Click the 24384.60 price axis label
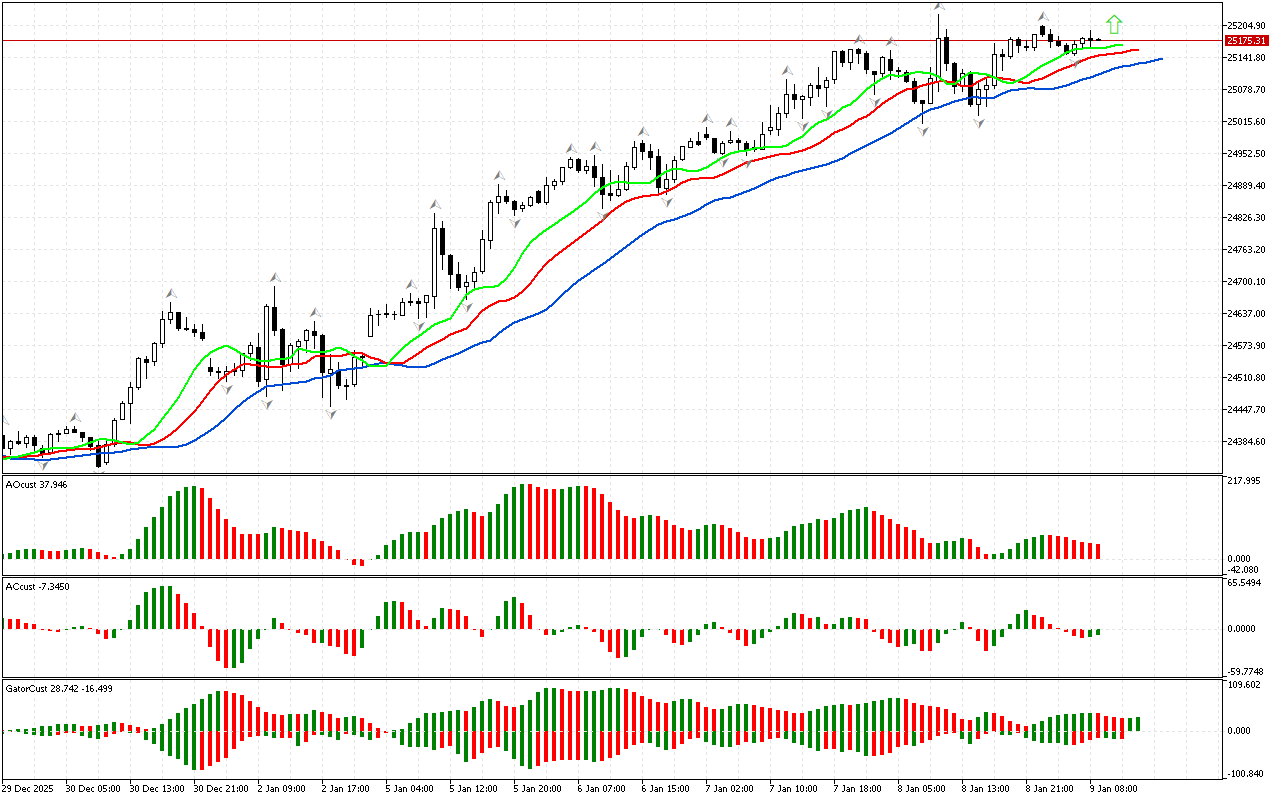This screenshot has width=1280, height=800. pyautogui.click(x=1247, y=442)
